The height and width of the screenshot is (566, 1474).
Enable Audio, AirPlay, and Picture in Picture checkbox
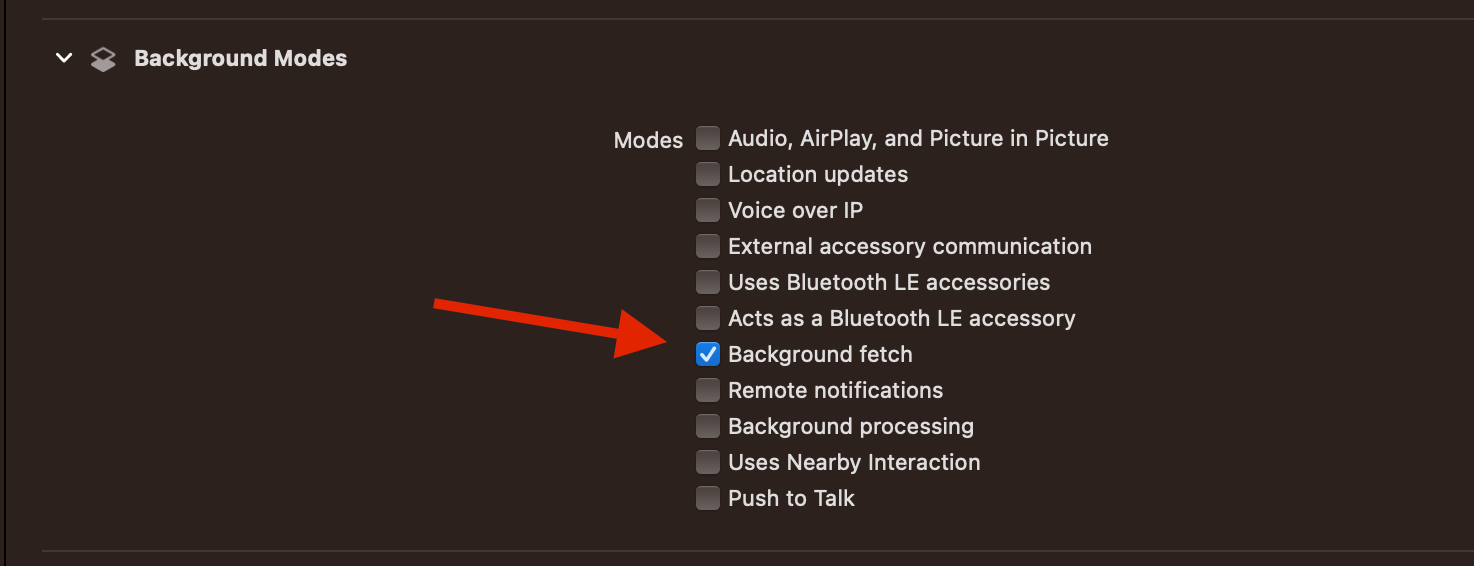(x=708, y=138)
